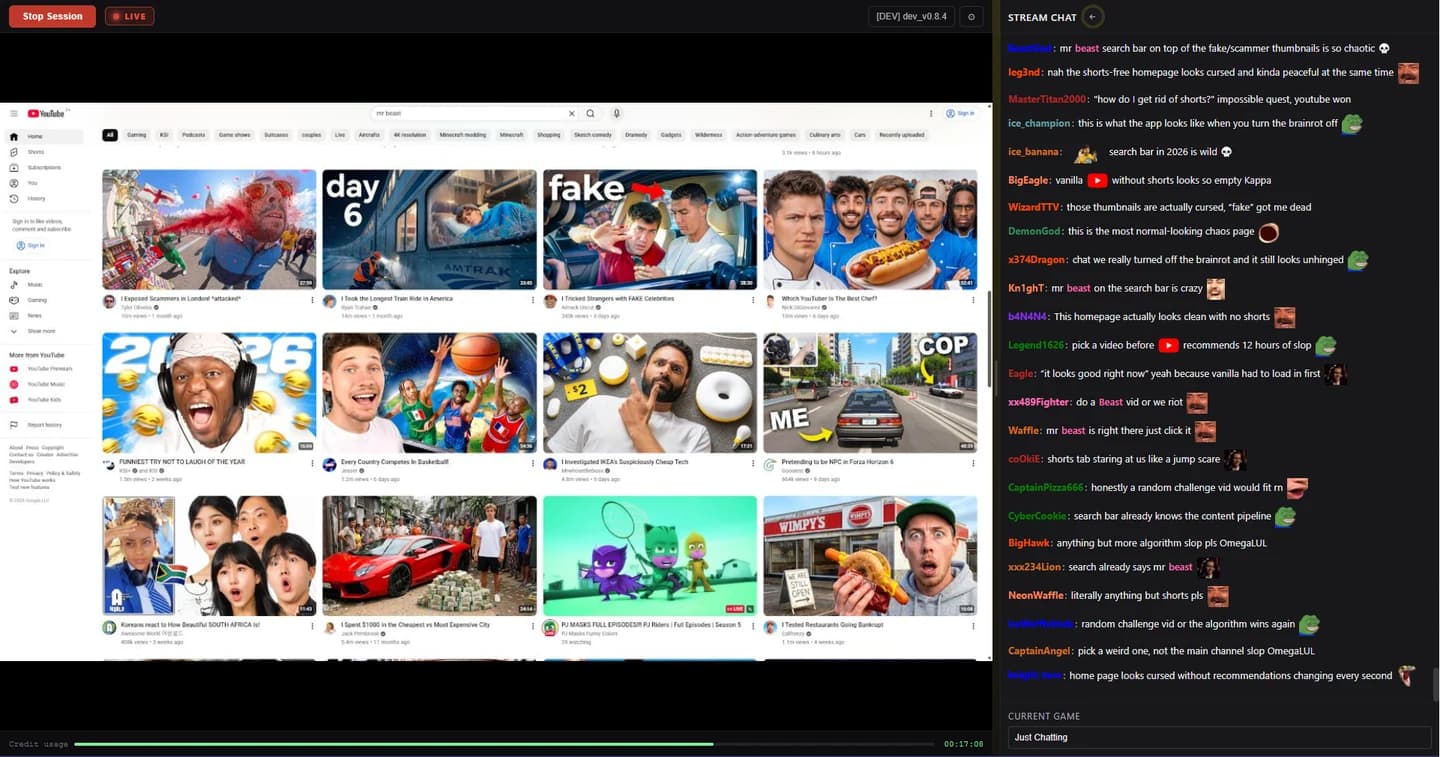
Task: Click username WizardTTV in chat
Action: pyautogui.click(x=1034, y=207)
